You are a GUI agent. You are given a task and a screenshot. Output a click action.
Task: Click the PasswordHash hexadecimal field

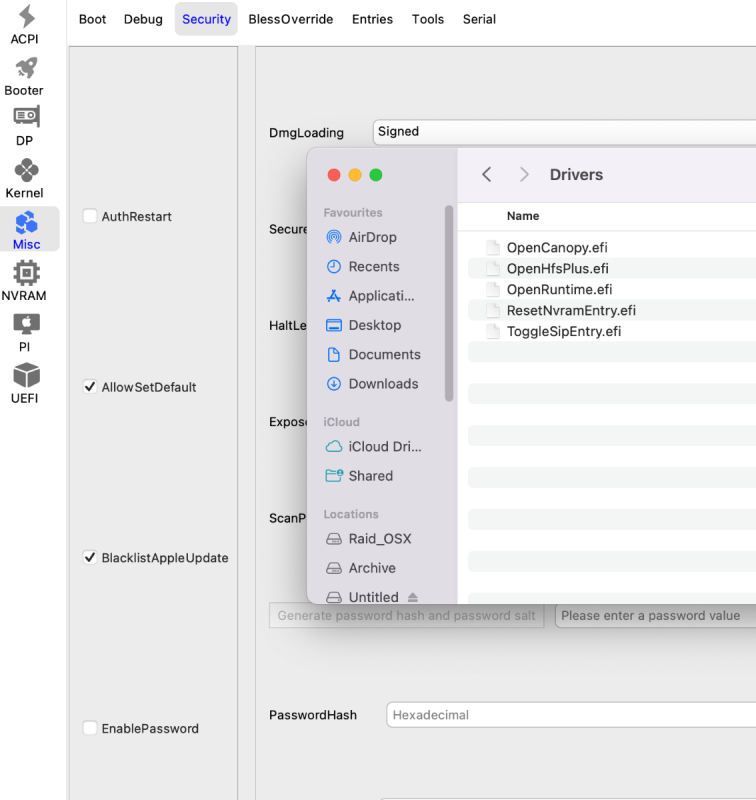coord(571,715)
